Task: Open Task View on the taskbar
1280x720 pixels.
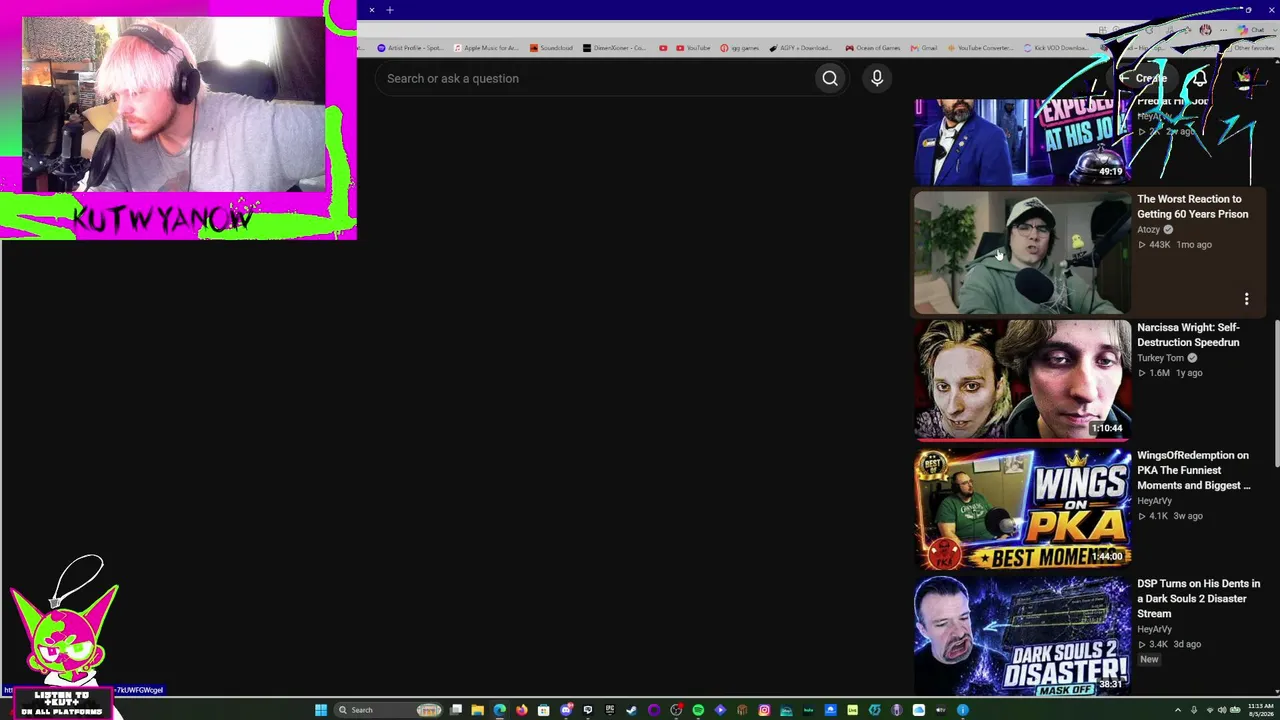Action: [456, 710]
